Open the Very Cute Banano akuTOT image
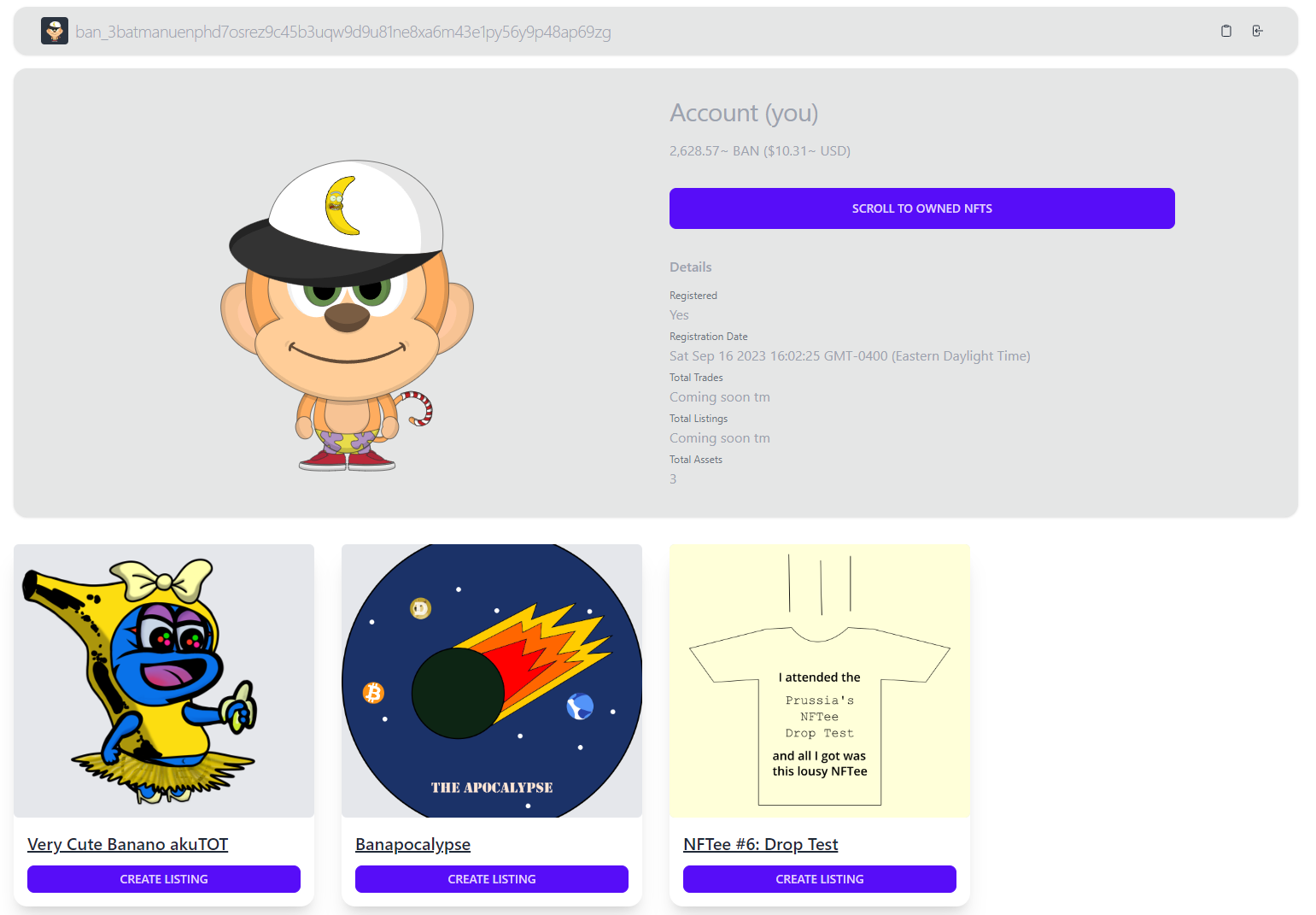 [164, 681]
